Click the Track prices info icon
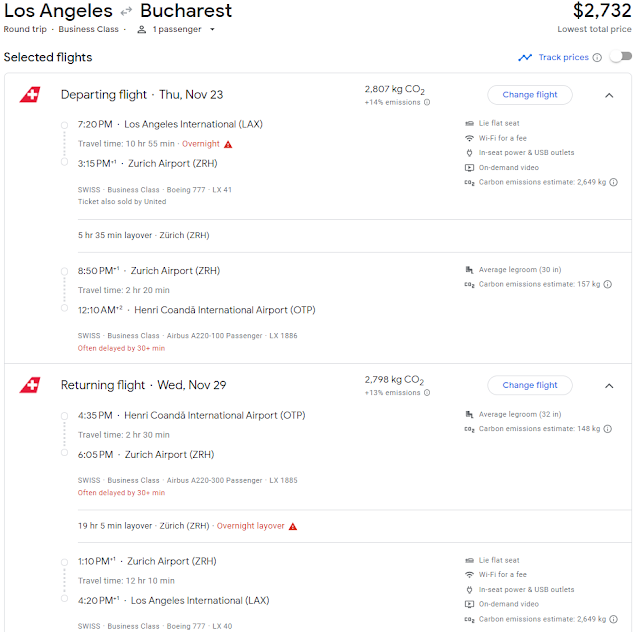The width and height of the screenshot is (640, 632). point(597,57)
